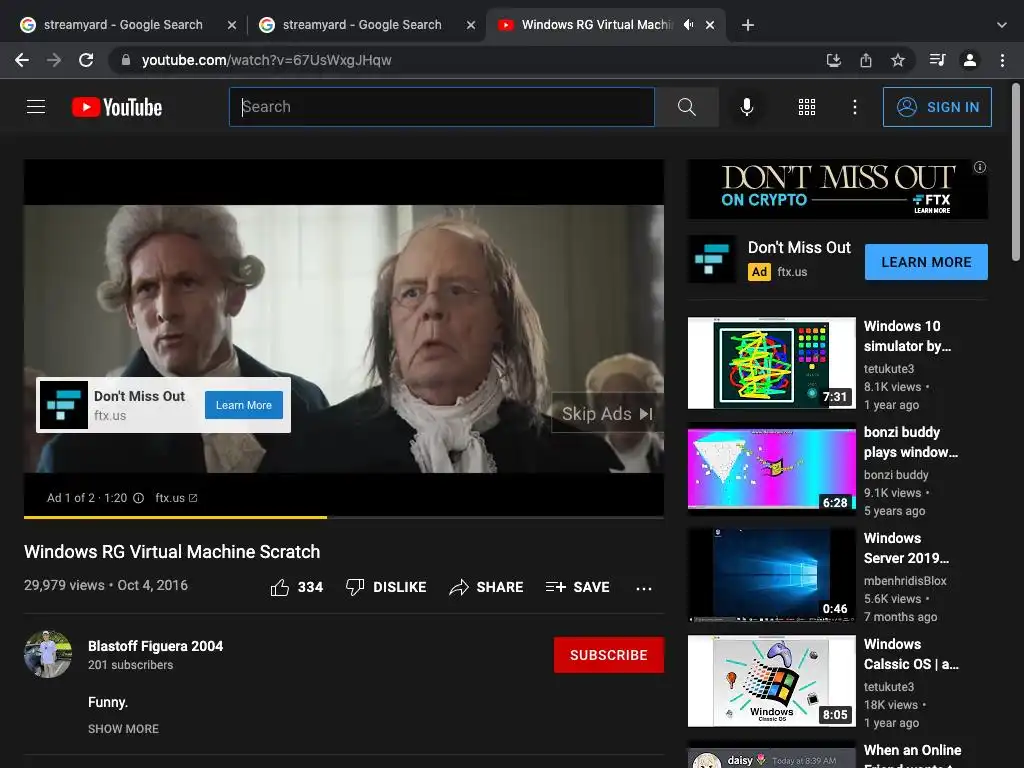1024x768 pixels.
Task: Click 'Windows 10 simulator by…' title
Action: 907,336
